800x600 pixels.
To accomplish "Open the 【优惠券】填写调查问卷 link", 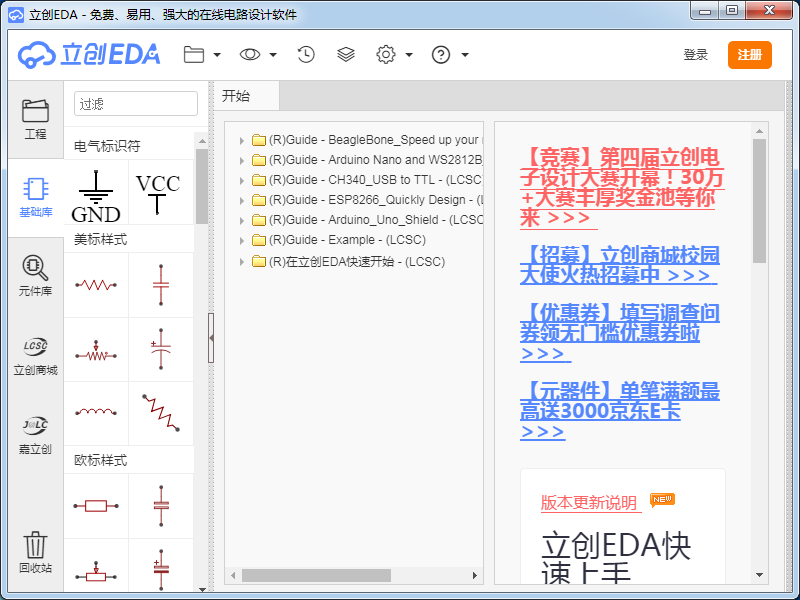I will click(x=620, y=333).
